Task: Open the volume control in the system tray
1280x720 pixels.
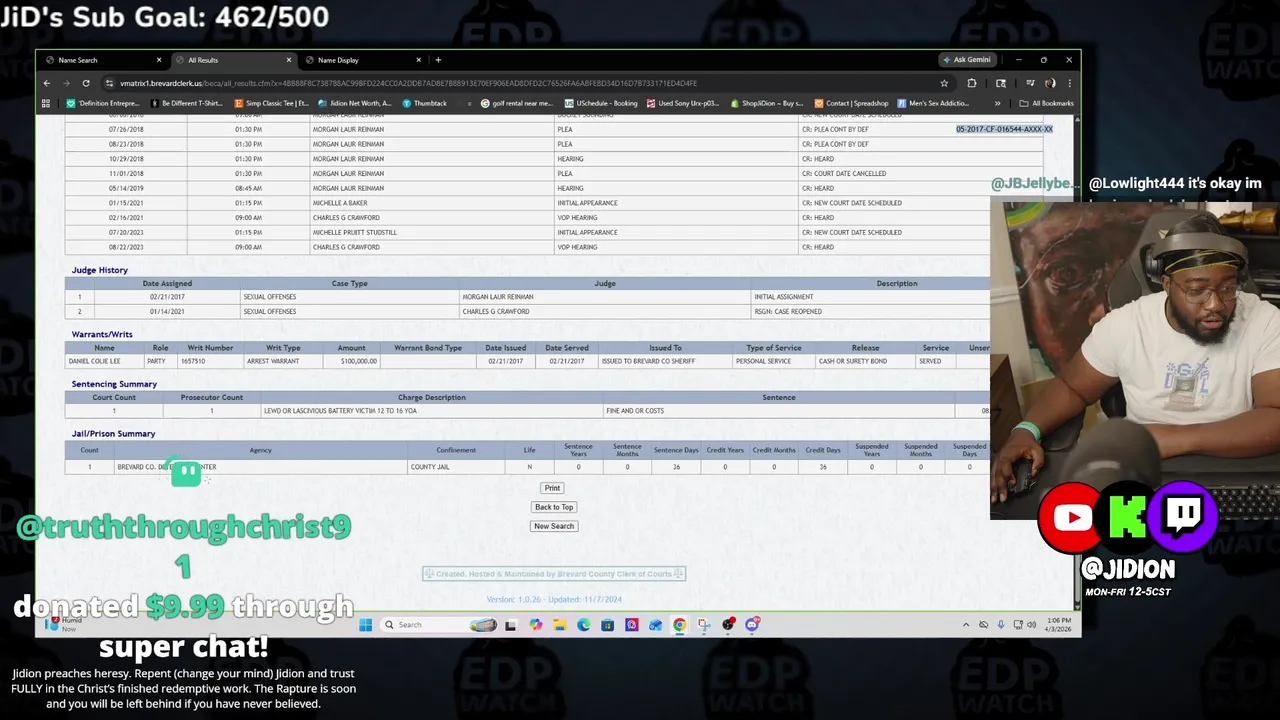Action: 1031,625
